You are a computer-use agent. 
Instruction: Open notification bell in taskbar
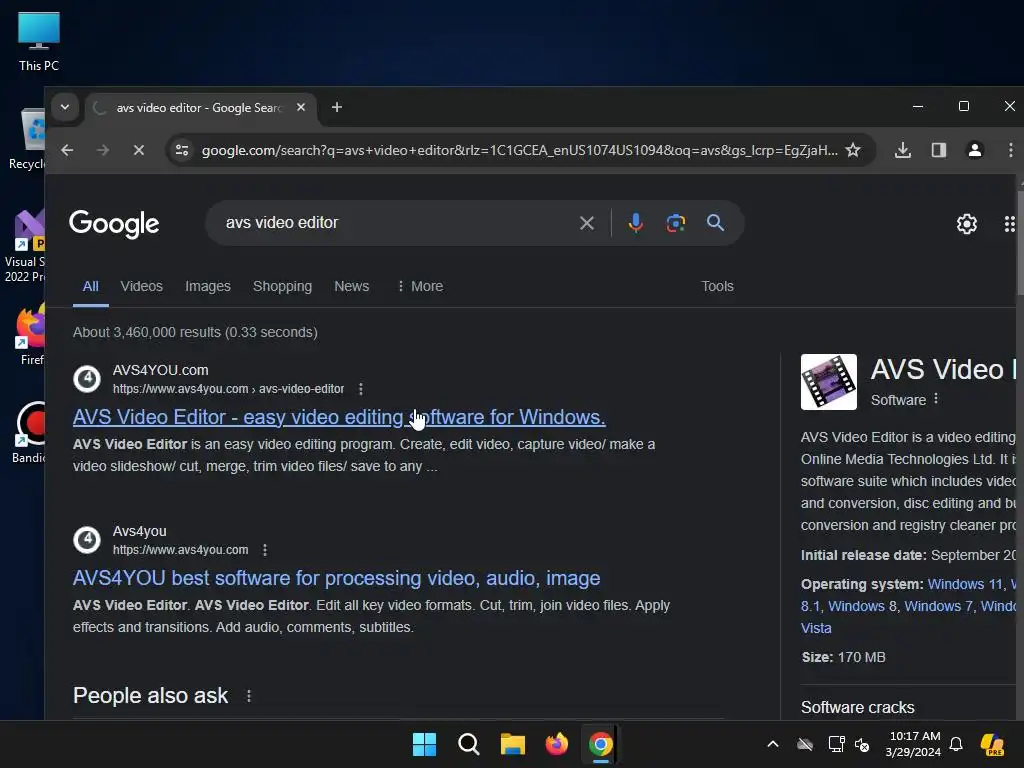(x=956, y=744)
